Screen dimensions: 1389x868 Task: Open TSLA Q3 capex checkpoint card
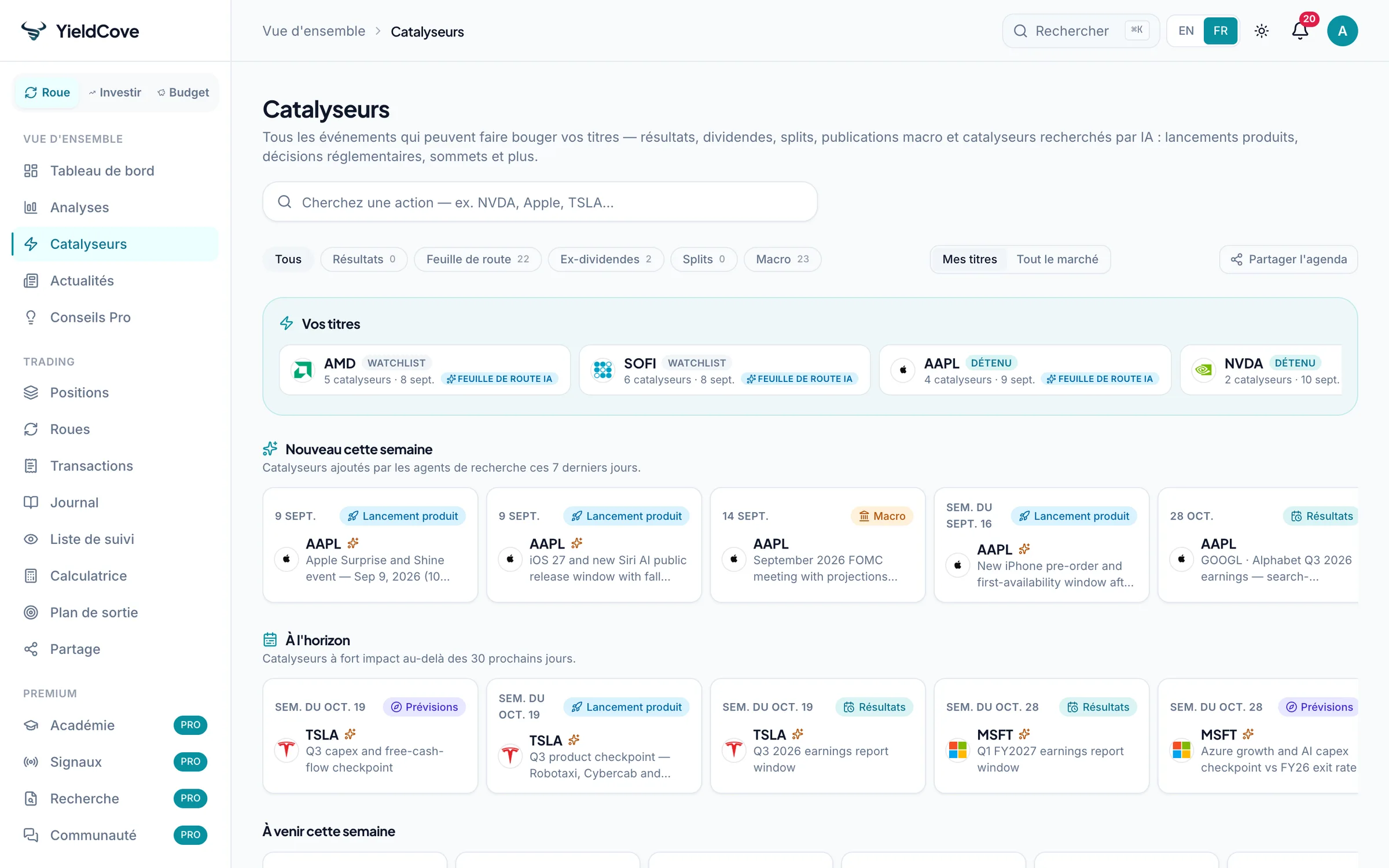coord(370,735)
